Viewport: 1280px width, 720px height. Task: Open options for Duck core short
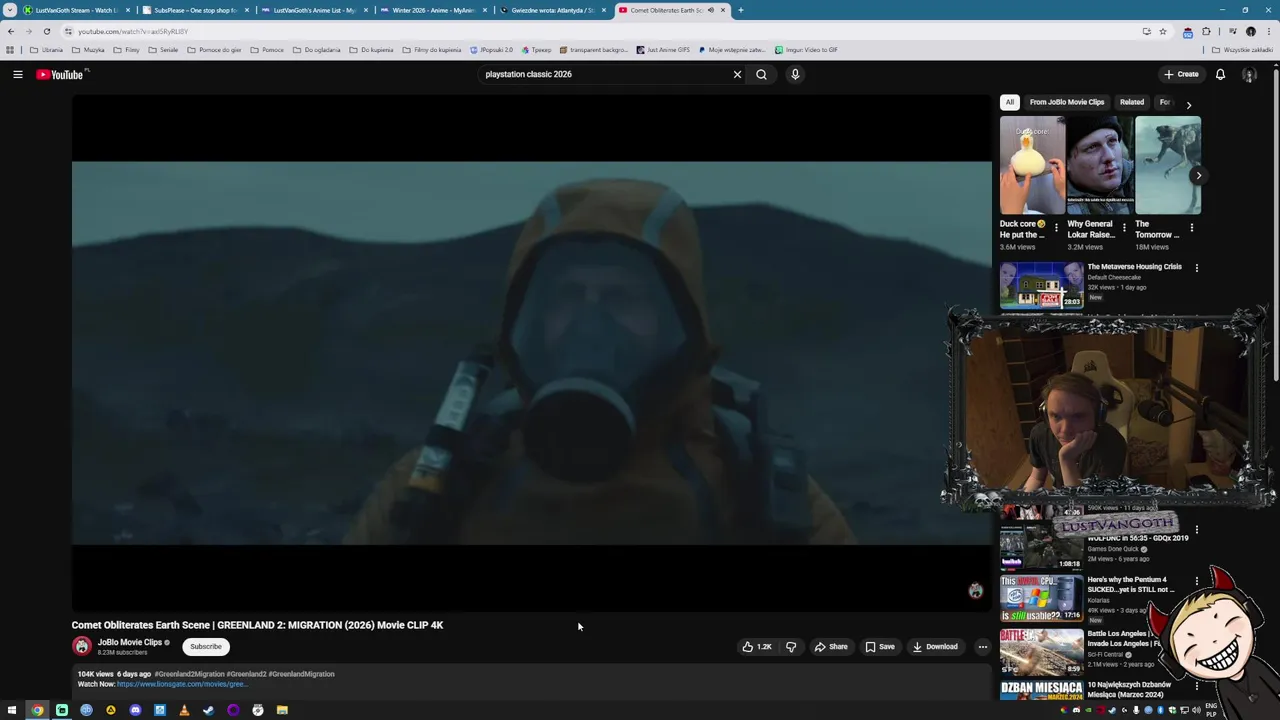click(x=1056, y=228)
